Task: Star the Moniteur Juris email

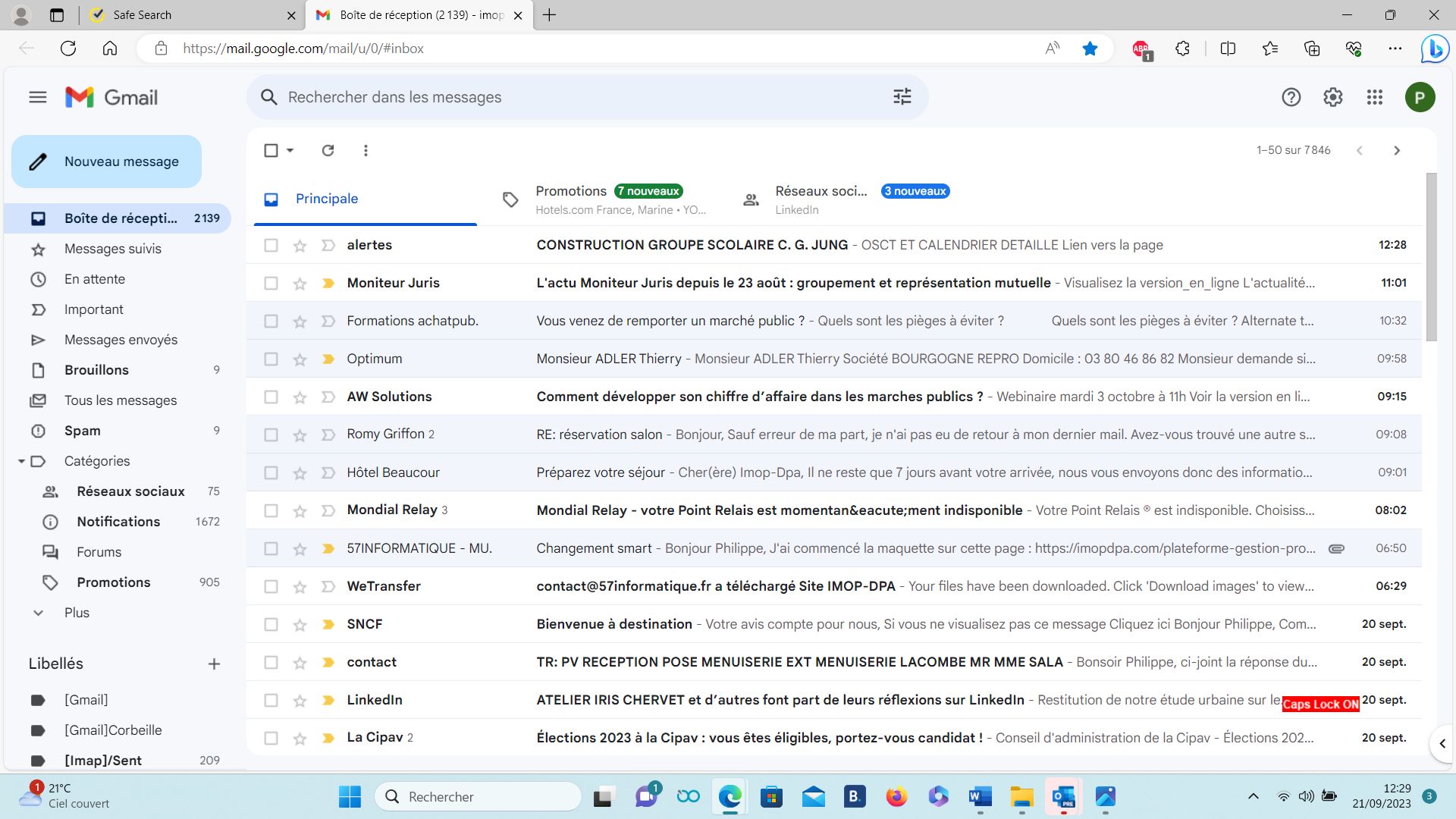Action: [x=300, y=283]
